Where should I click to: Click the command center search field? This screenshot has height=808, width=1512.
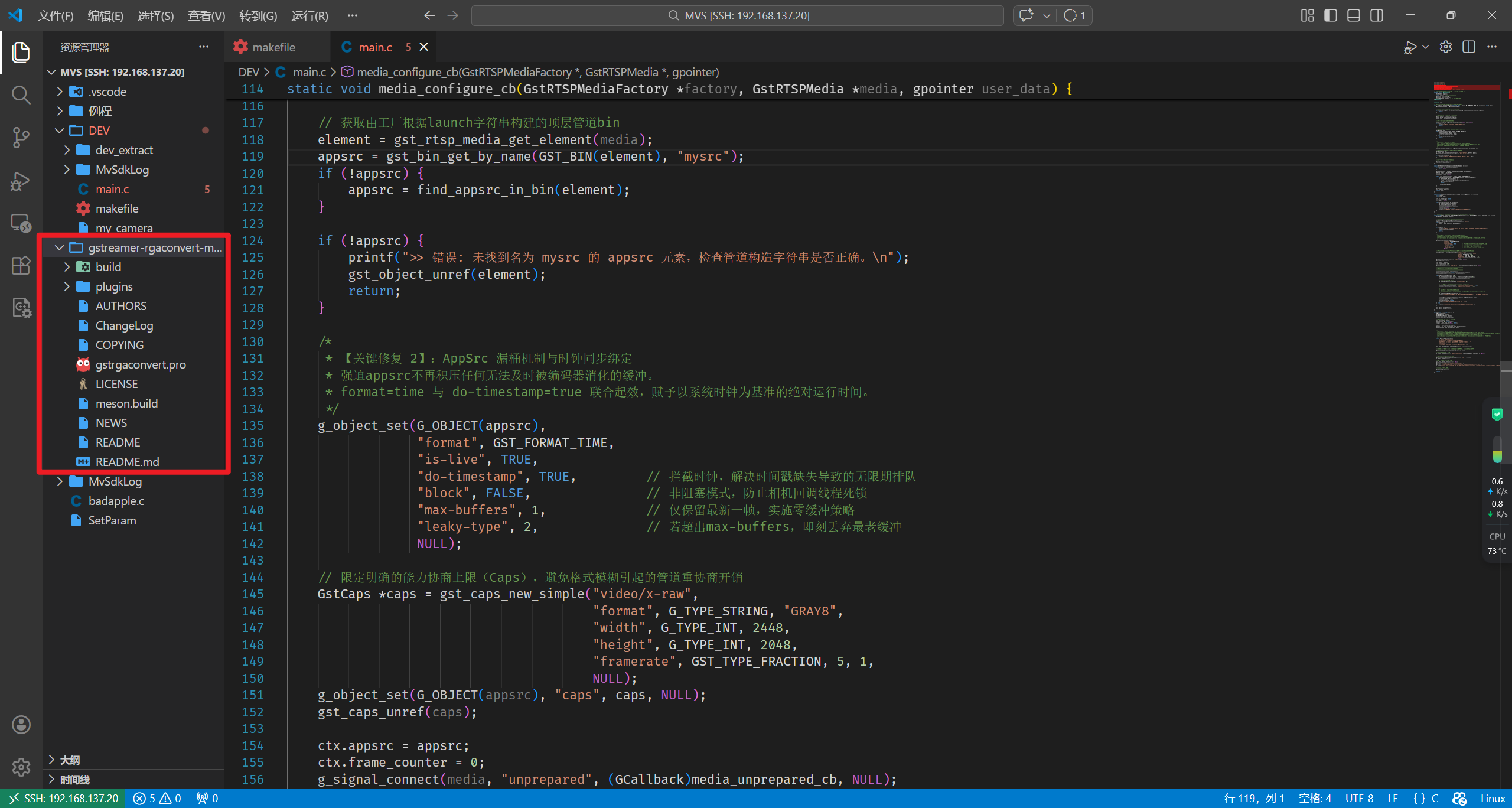coord(737,15)
